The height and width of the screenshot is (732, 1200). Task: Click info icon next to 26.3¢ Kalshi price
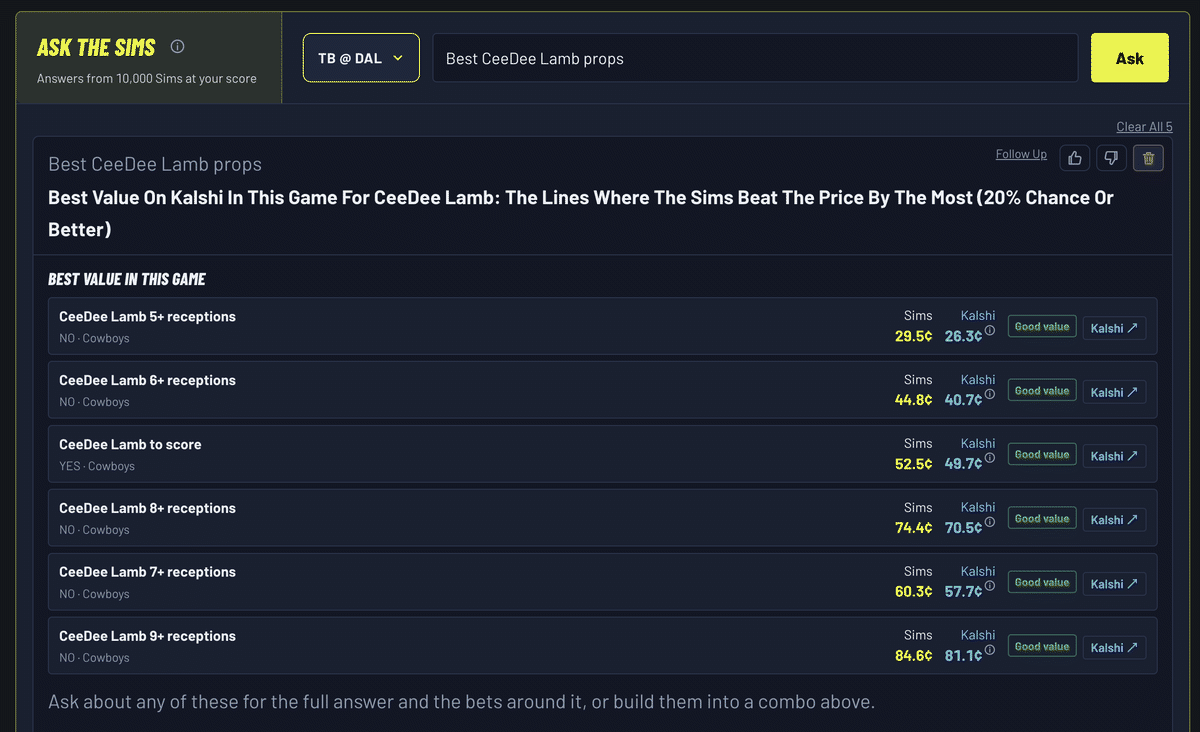click(990, 331)
